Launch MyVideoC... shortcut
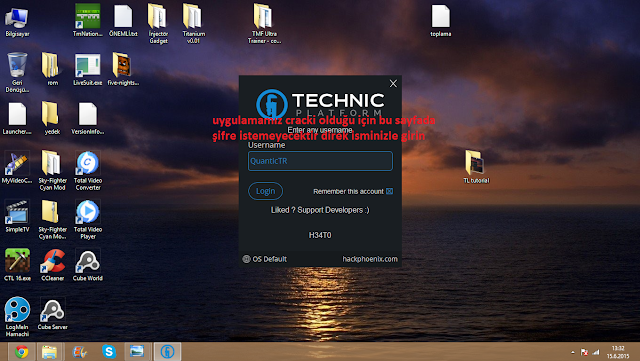 17,167
